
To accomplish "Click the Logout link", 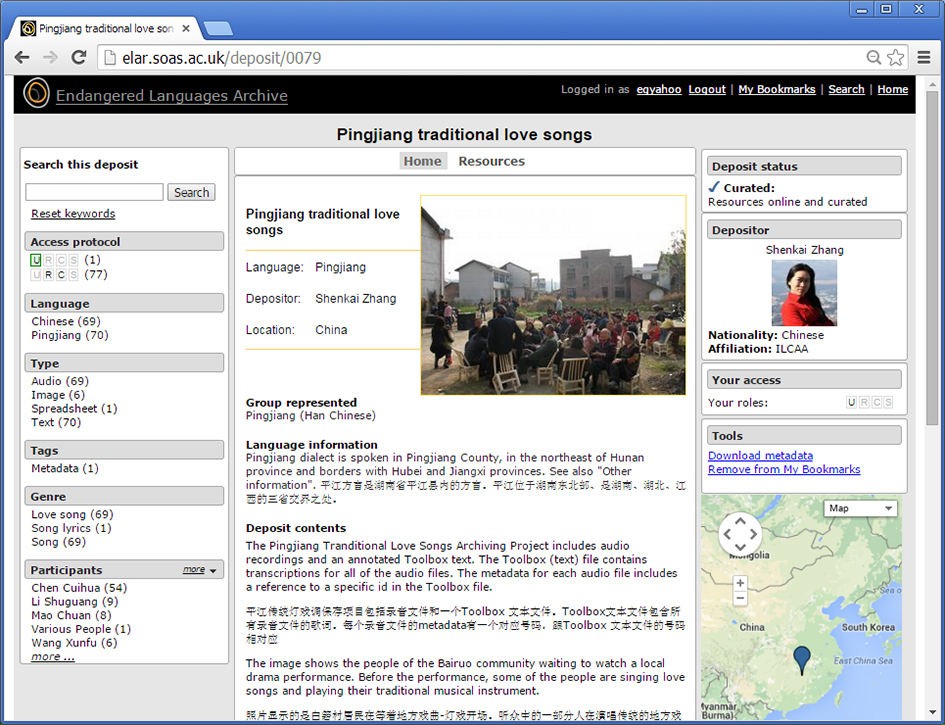I will (x=707, y=89).
